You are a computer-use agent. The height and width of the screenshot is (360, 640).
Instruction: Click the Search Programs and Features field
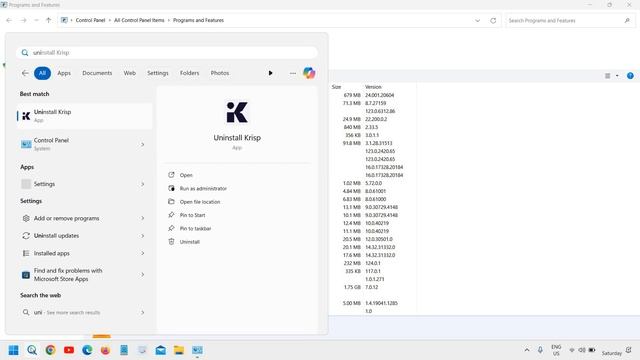pyautogui.click(x=570, y=20)
